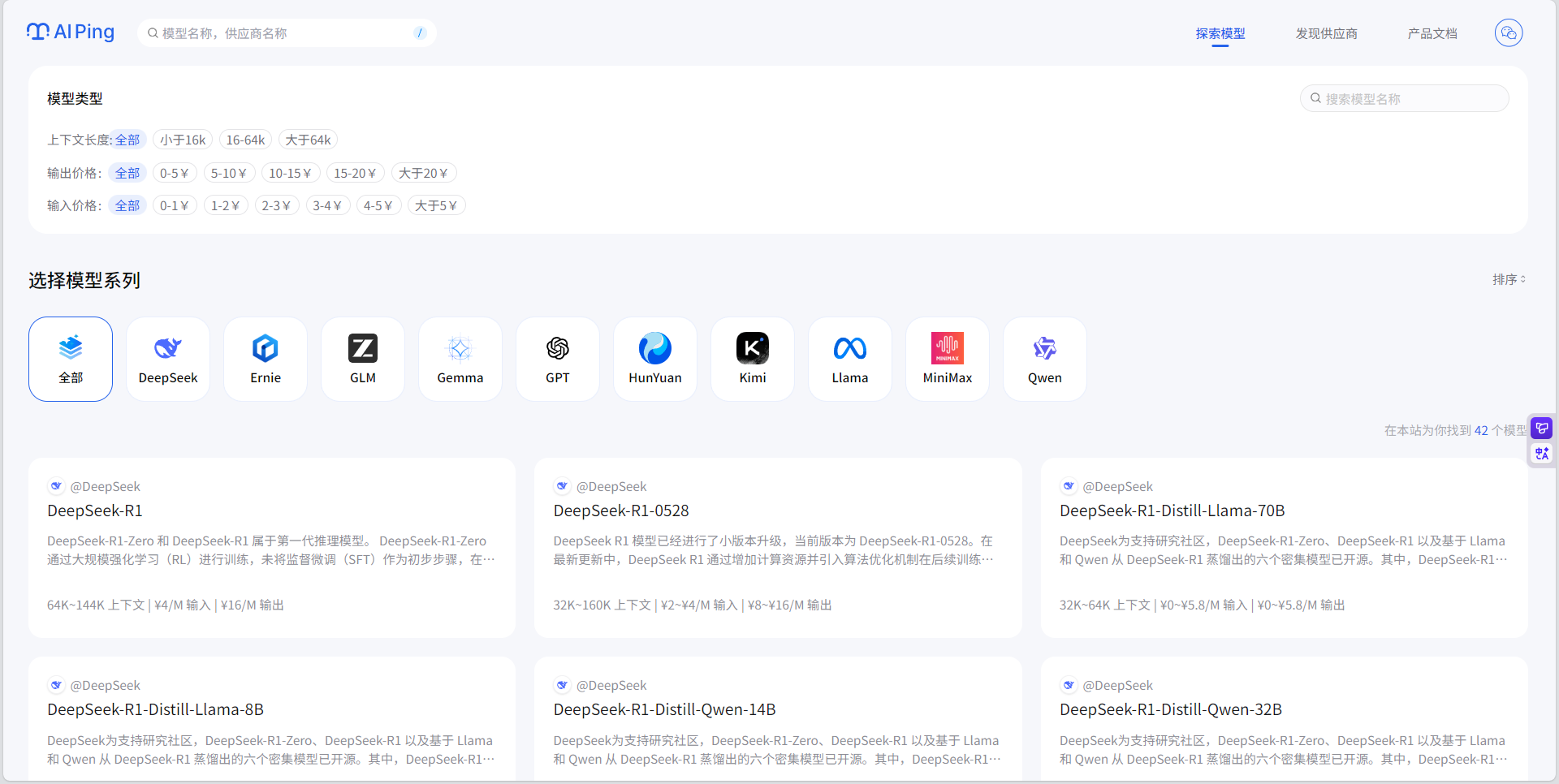Click the purple feedback floating icon

tap(1542, 428)
